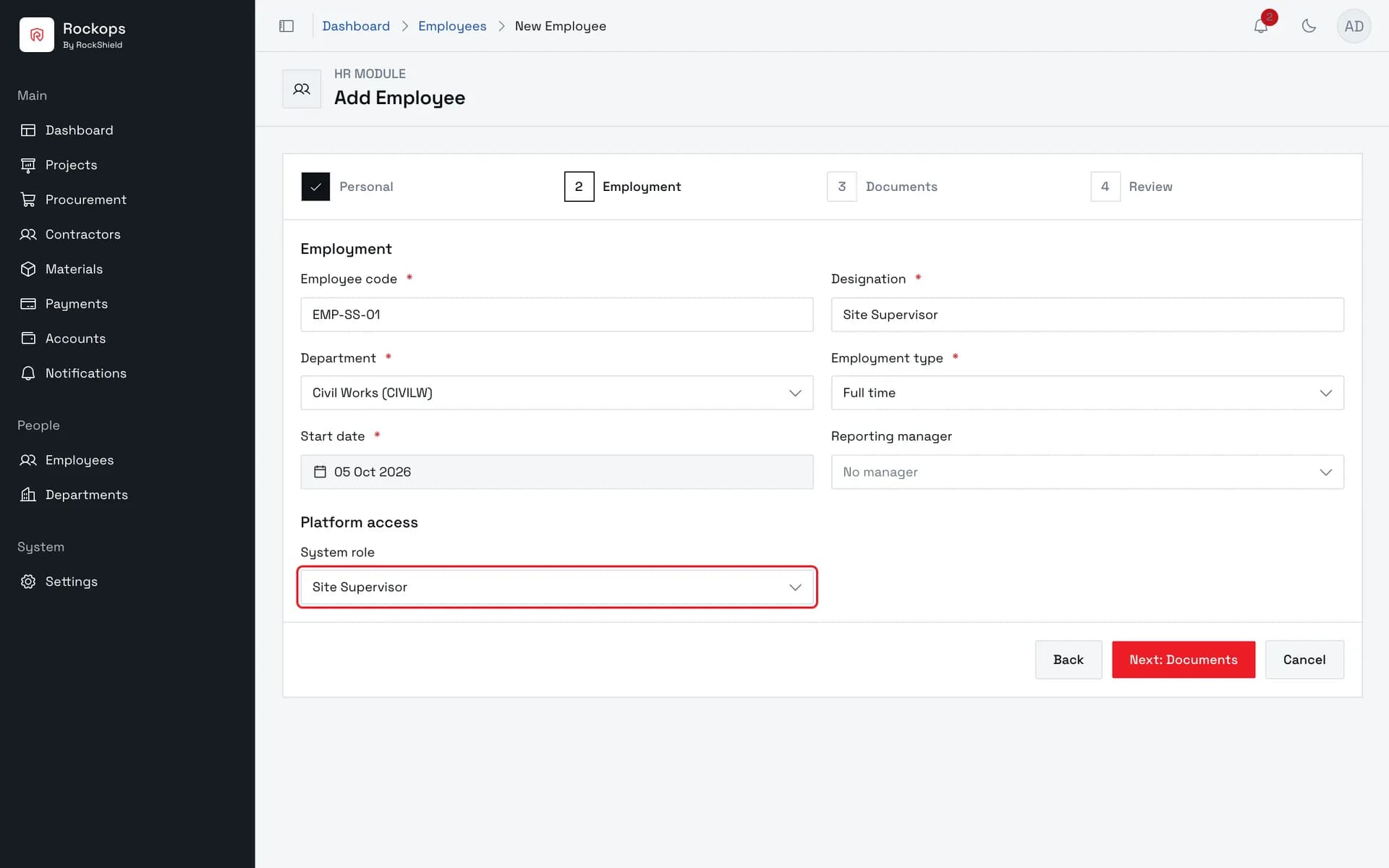The image size is (1389, 868).
Task: Click the Employee code input field
Action: [557, 315]
